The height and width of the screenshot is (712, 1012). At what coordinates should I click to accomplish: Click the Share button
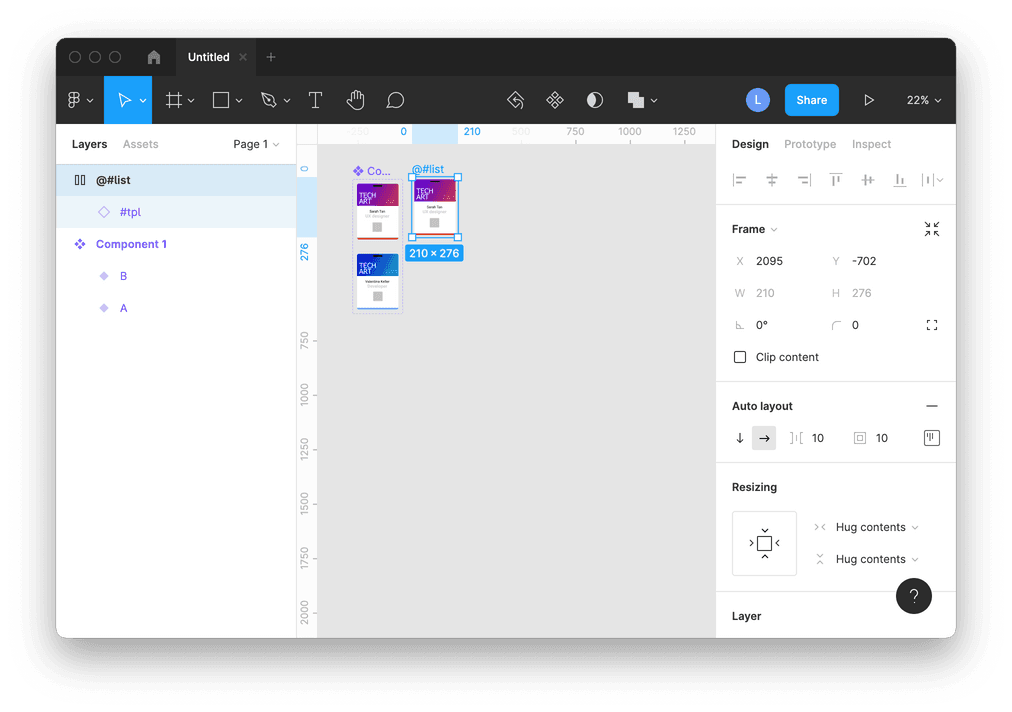point(811,100)
